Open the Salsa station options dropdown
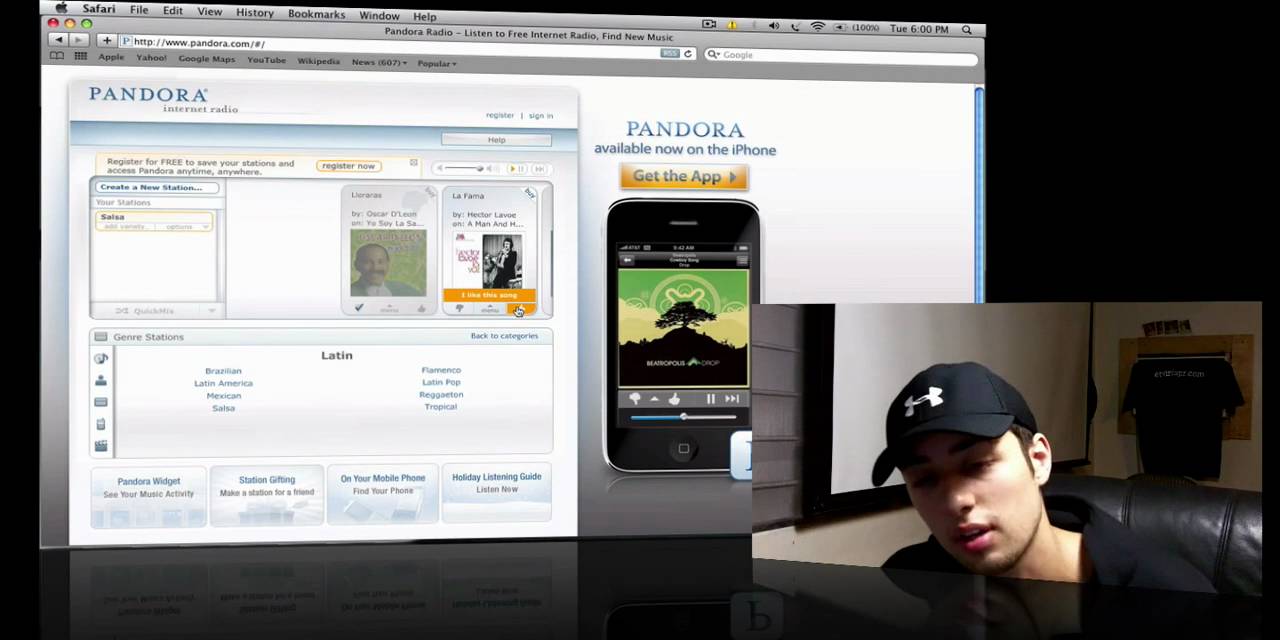1280x640 pixels. [x=184, y=227]
